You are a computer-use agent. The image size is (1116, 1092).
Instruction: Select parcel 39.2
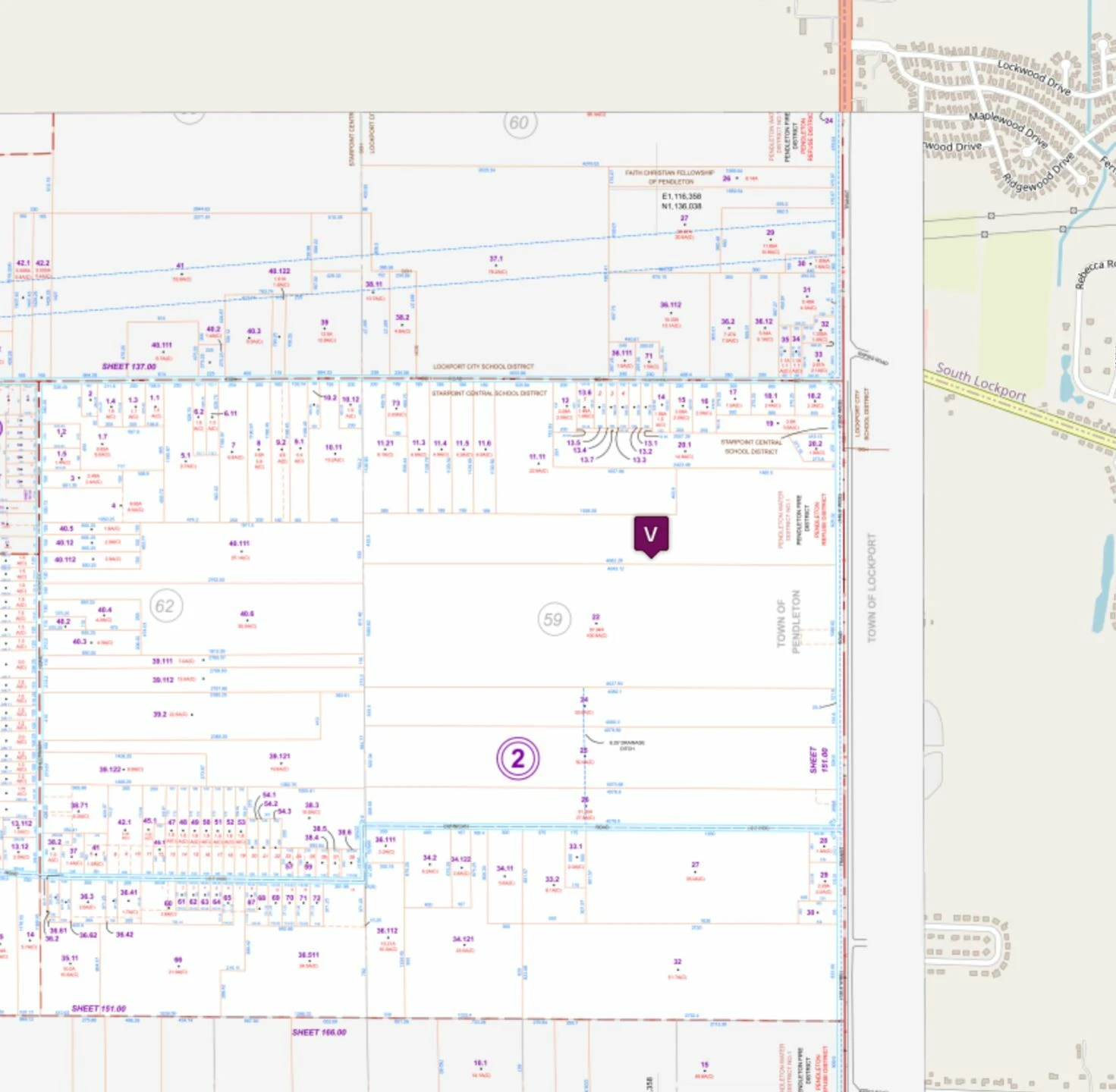(159, 714)
